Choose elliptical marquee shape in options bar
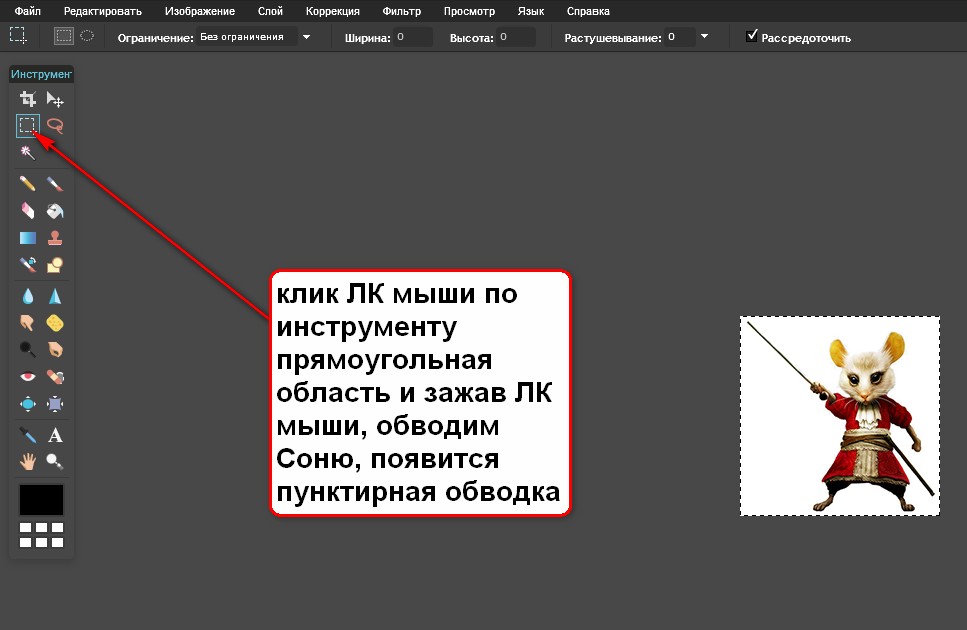 [87, 37]
